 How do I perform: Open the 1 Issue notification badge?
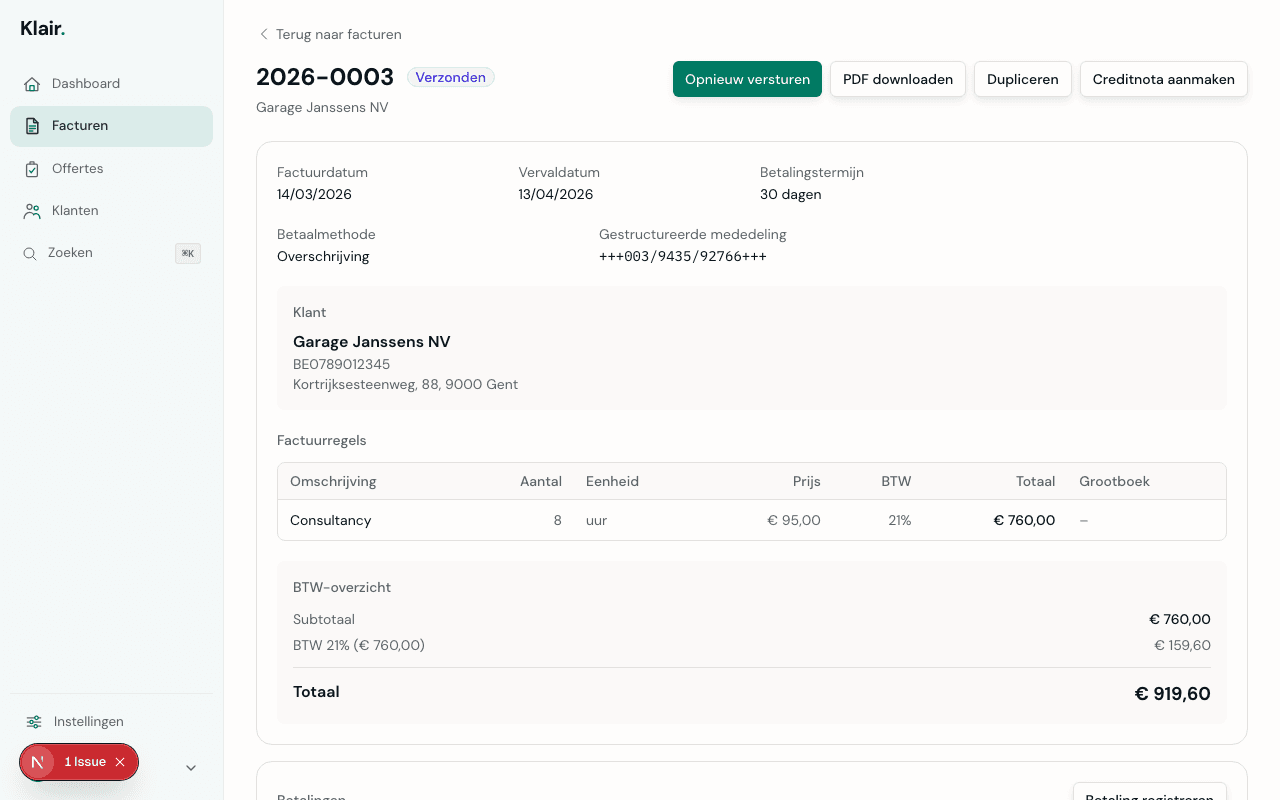tap(84, 762)
